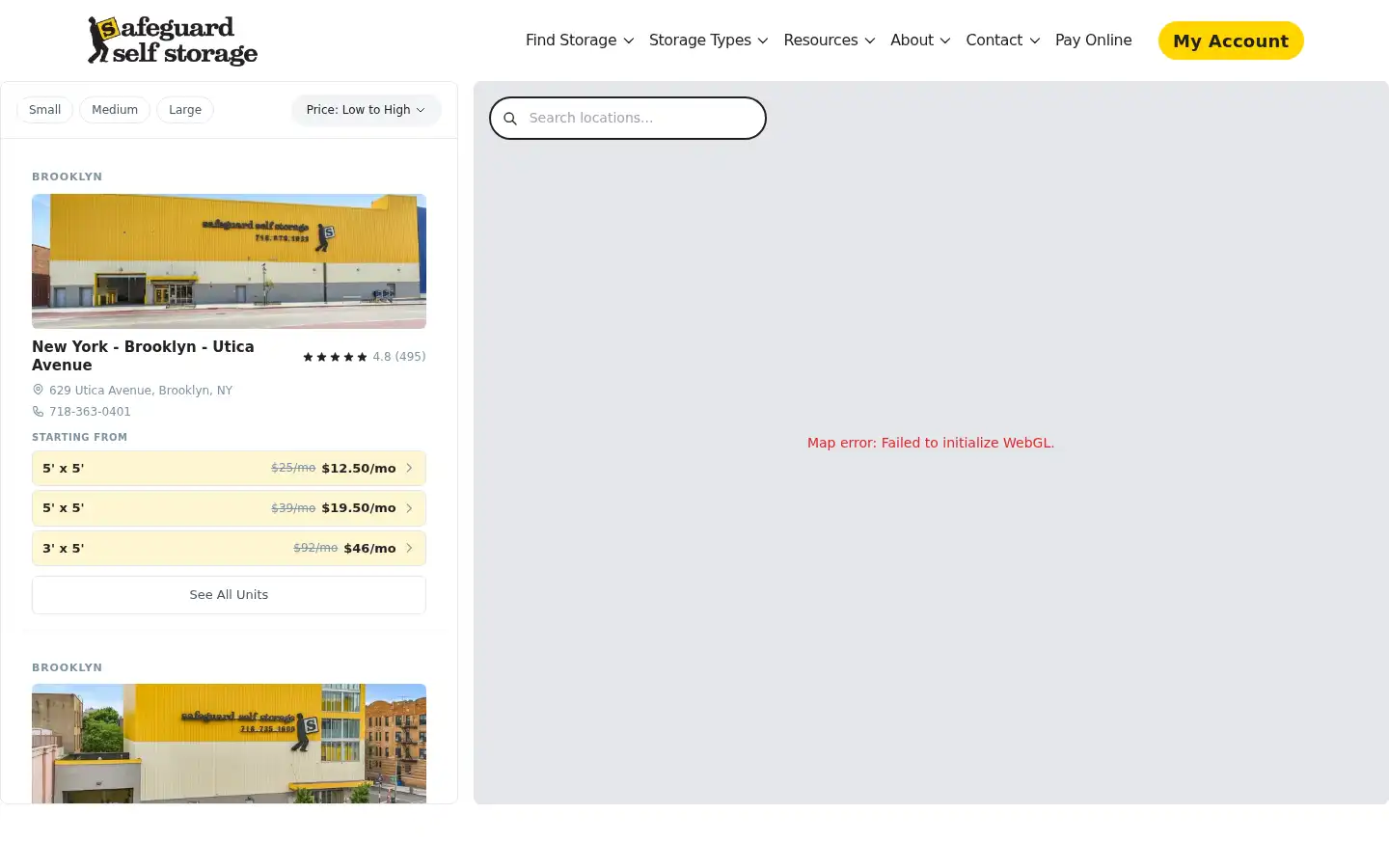1389x868 pixels.
Task: Click the STARTING FROM label
Action: pos(79,437)
